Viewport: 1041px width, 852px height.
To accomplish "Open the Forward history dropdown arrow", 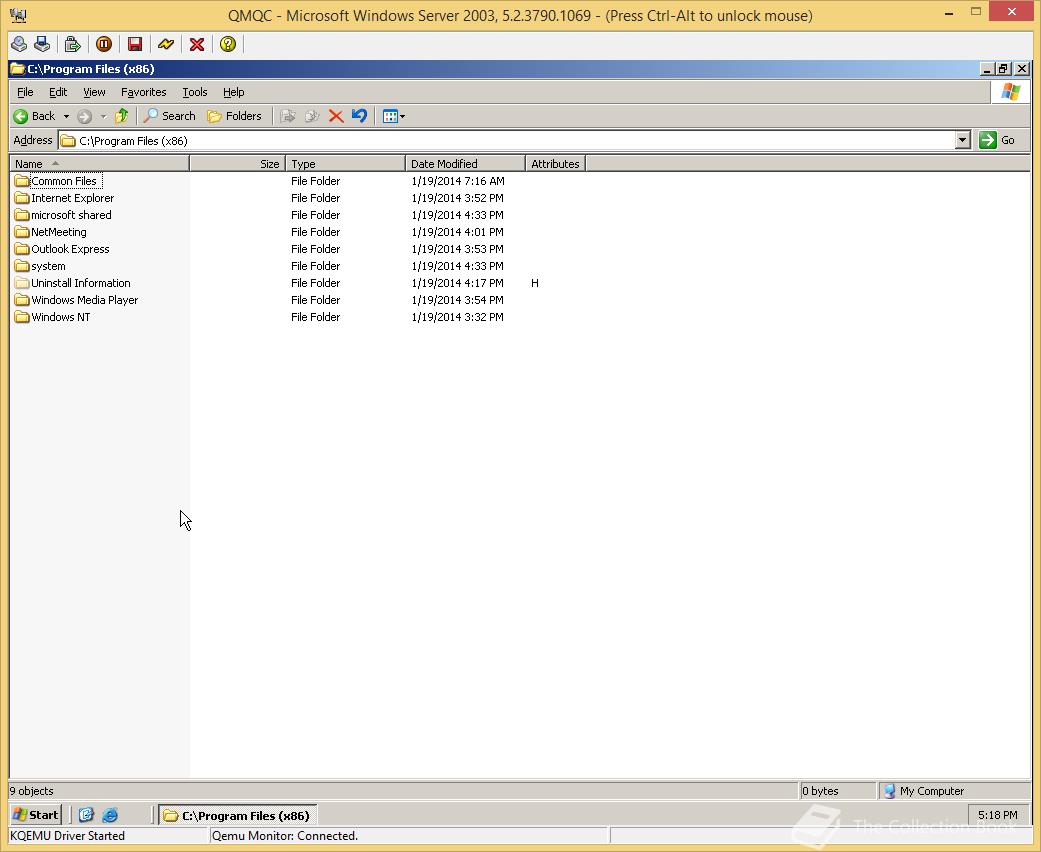I will [103, 116].
